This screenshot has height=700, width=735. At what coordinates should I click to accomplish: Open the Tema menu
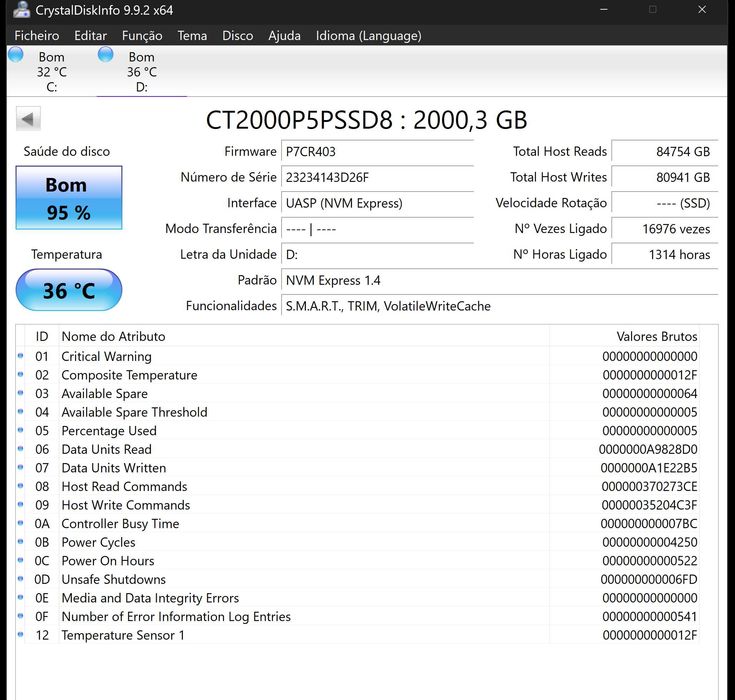click(192, 36)
